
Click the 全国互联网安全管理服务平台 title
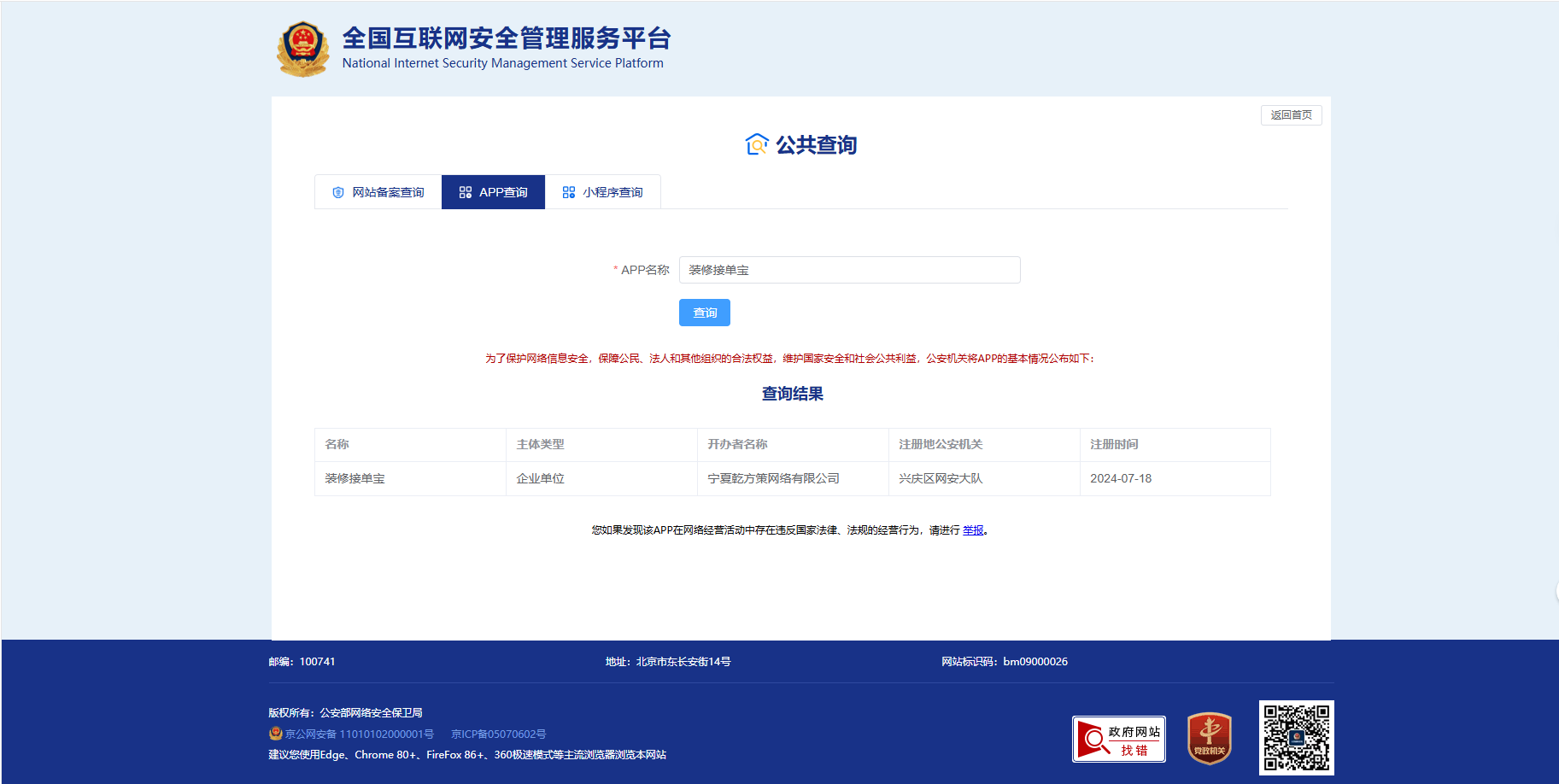coord(507,38)
